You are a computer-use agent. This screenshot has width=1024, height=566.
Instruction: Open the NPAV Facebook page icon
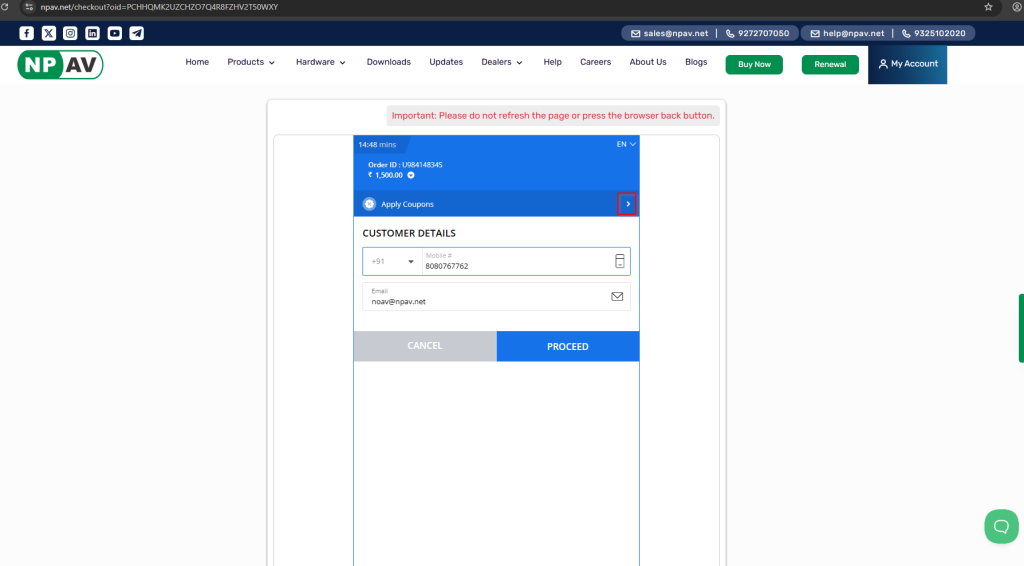pyautogui.click(x=26, y=33)
